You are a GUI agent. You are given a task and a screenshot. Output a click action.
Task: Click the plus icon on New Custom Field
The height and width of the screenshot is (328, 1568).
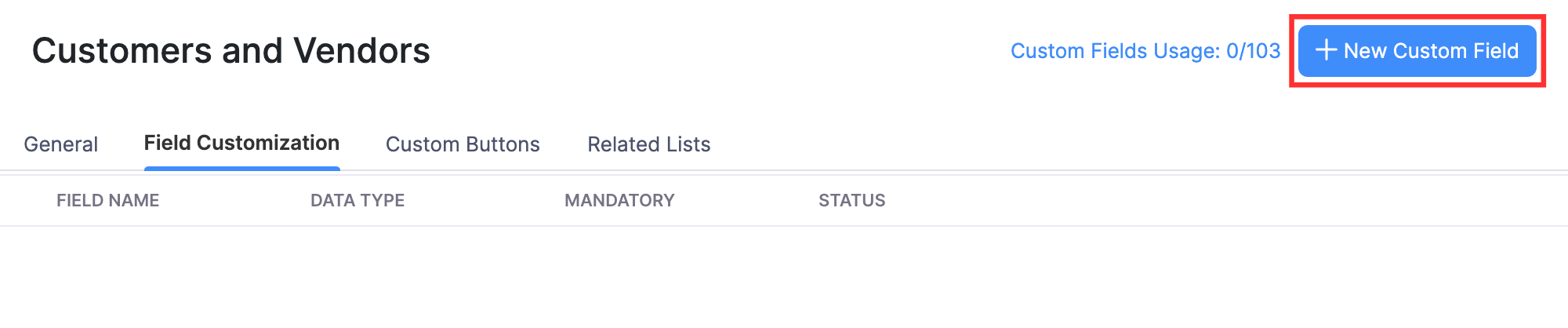click(x=1326, y=50)
